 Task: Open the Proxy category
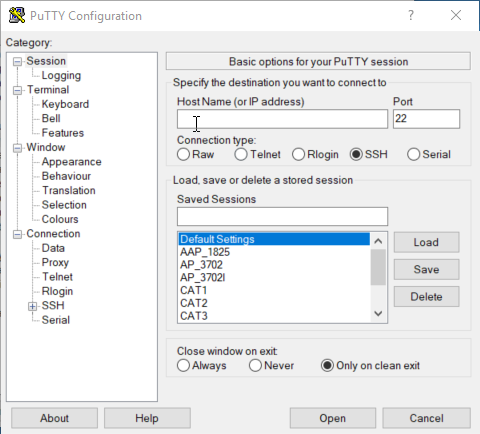point(55,263)
